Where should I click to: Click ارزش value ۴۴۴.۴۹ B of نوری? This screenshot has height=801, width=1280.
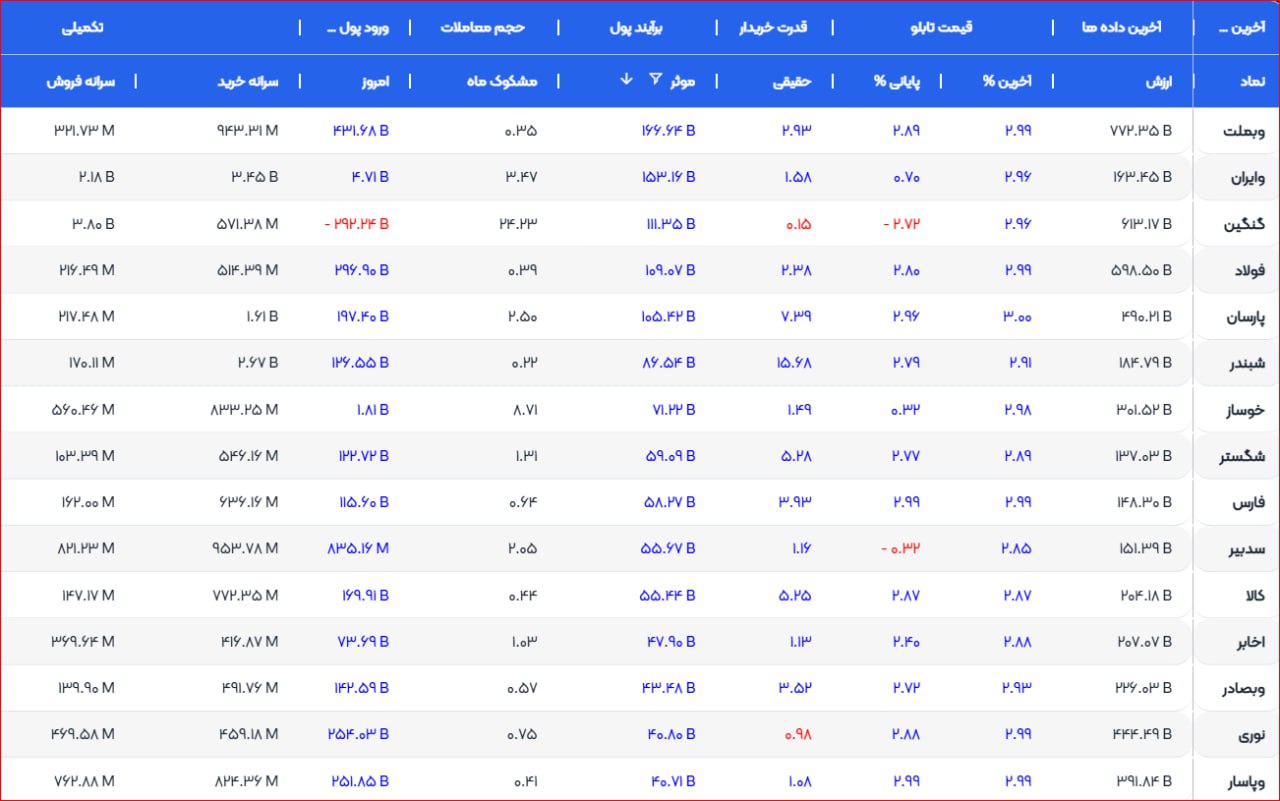point(1142,735)
